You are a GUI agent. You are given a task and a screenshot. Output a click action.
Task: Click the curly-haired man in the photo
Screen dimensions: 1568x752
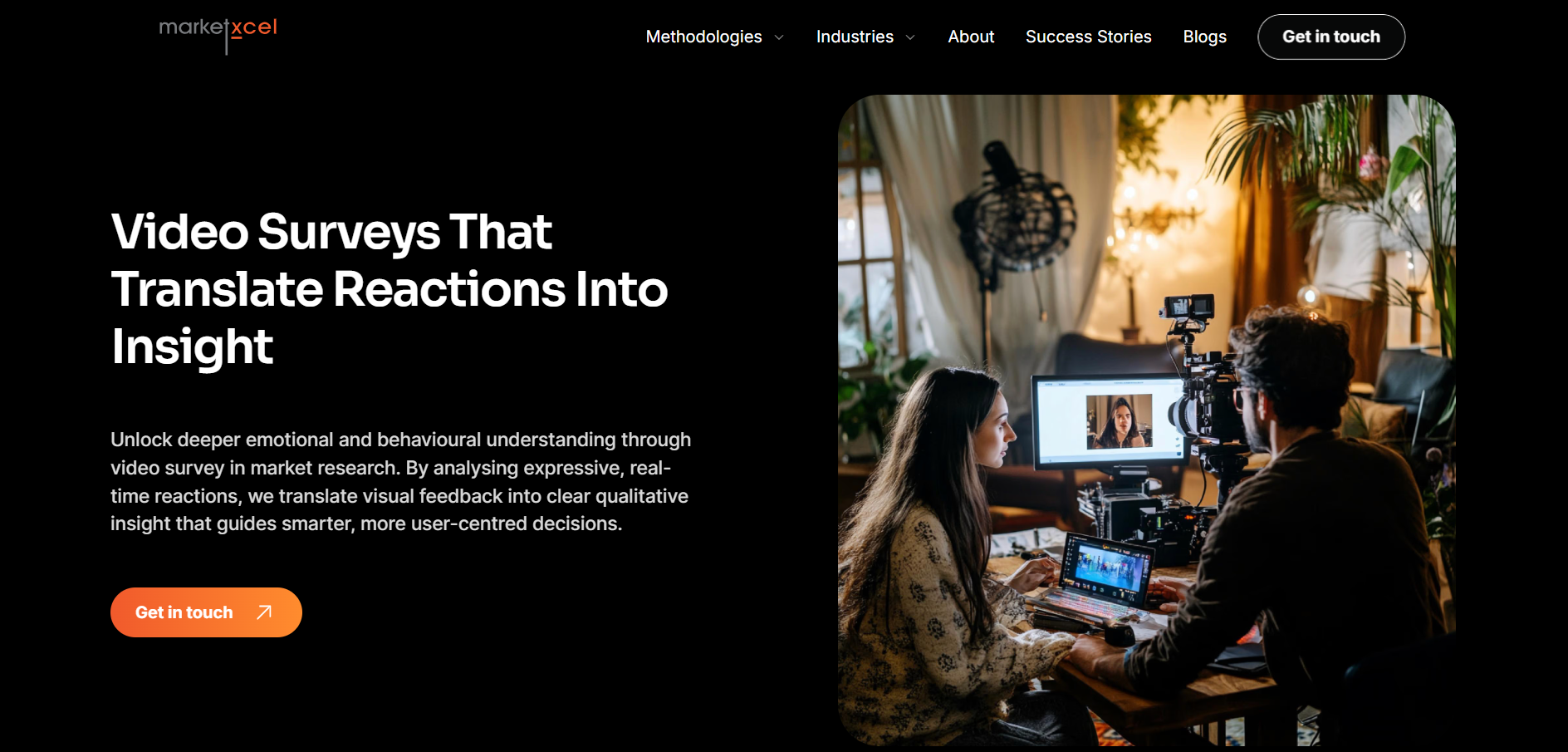pyautogui.click(x=1296, y=515)
